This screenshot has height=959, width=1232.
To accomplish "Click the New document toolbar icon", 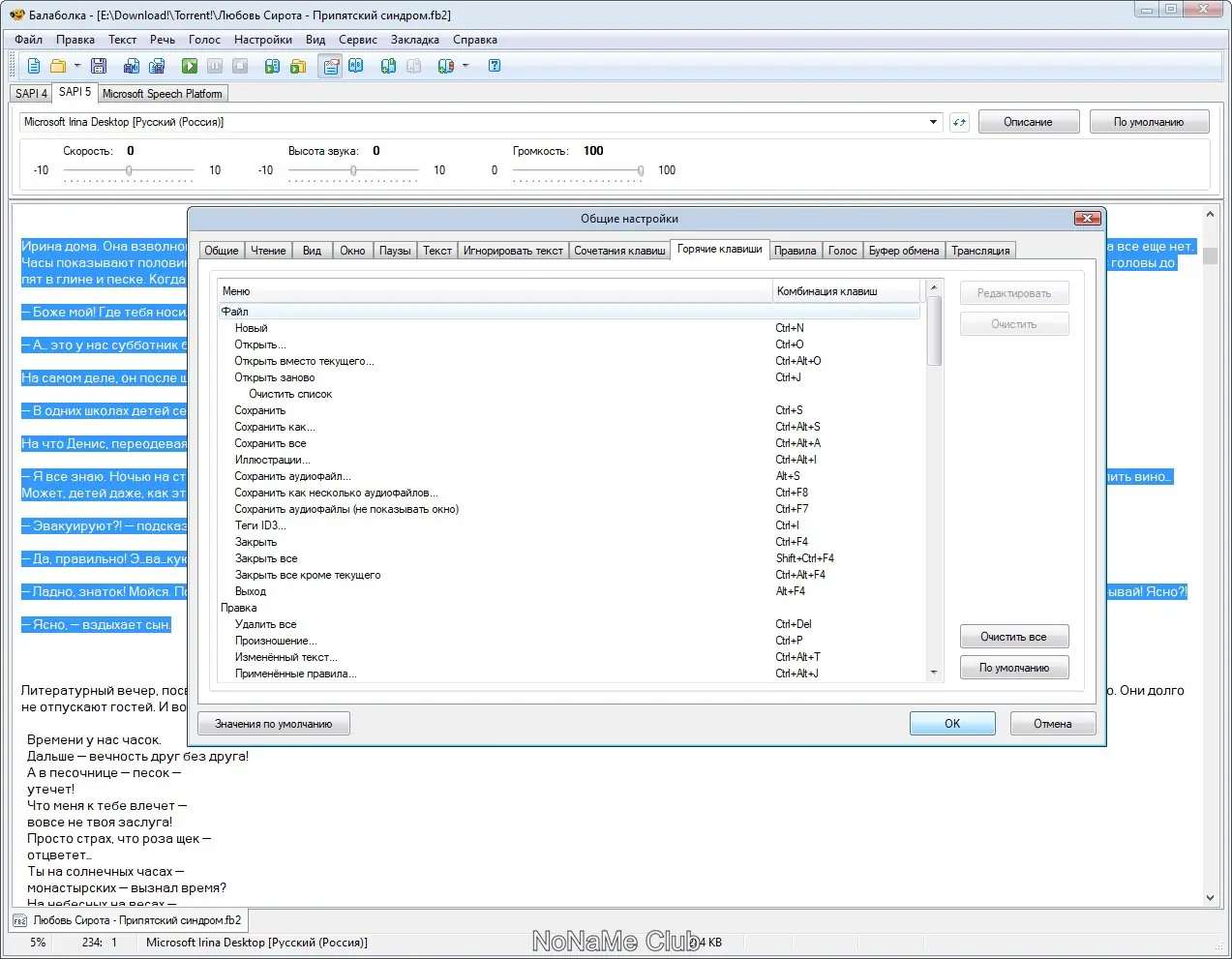I will (34, 66).
